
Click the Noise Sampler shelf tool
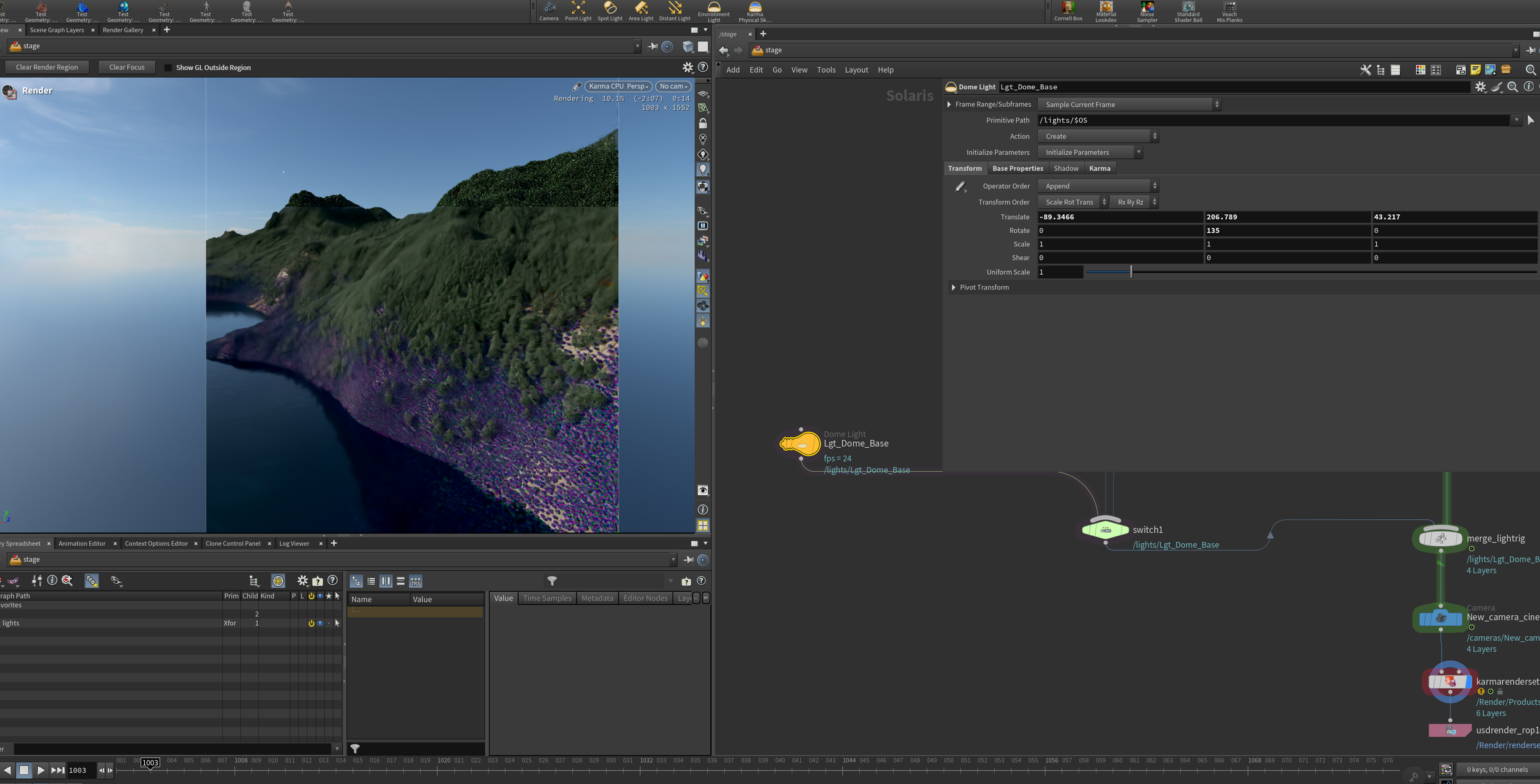1147,11
